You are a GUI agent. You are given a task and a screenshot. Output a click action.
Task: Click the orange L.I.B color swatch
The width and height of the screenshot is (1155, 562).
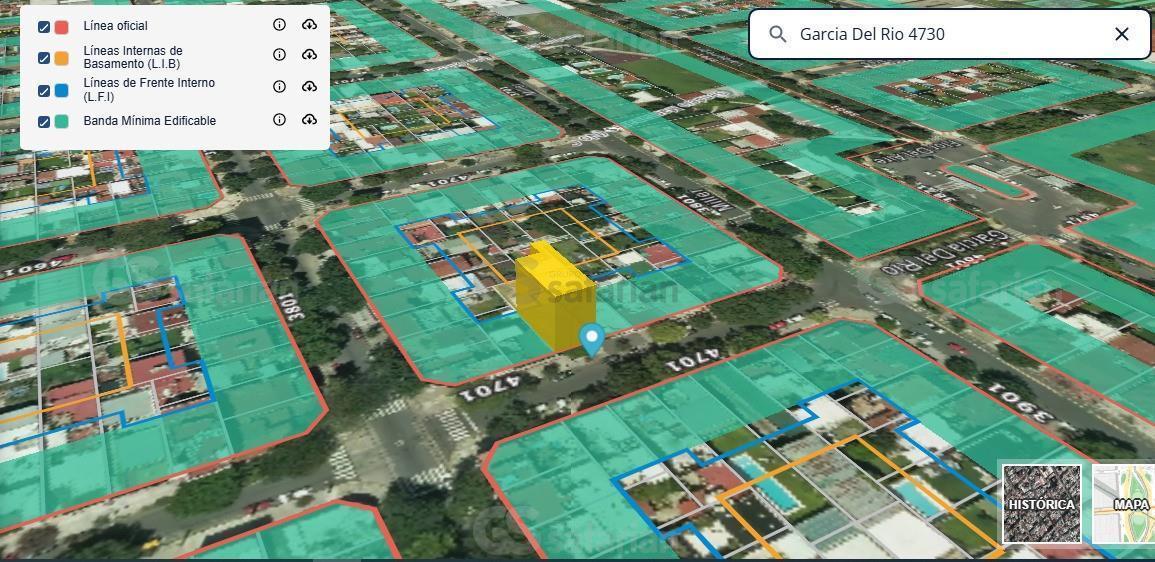(62, 57)
